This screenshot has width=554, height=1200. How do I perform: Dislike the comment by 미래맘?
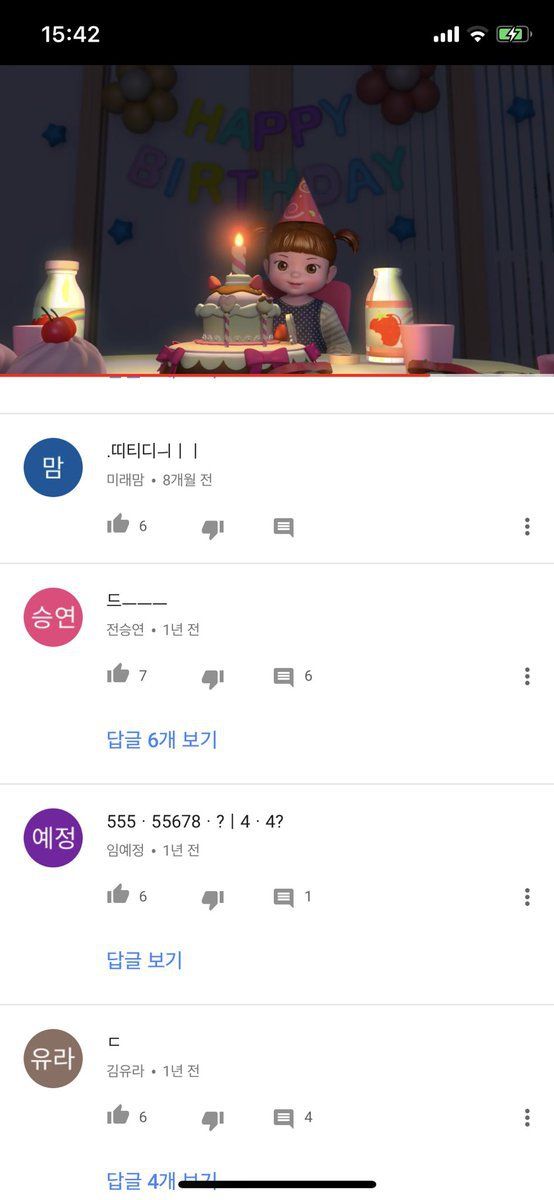point(213,528)
